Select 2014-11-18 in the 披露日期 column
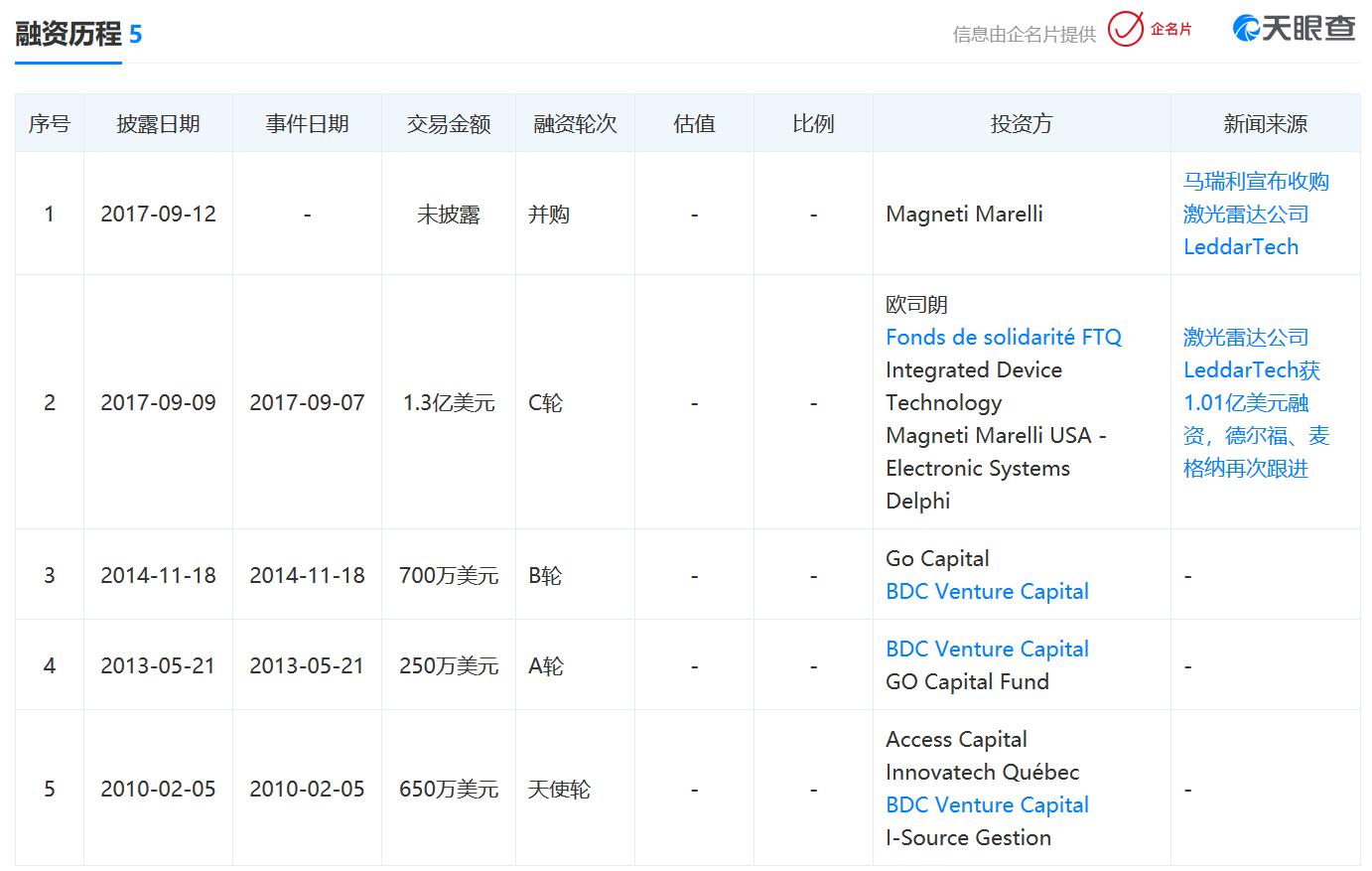This screenshot has height=871, width=1372. pyautogui.click(x=158, y=575)
